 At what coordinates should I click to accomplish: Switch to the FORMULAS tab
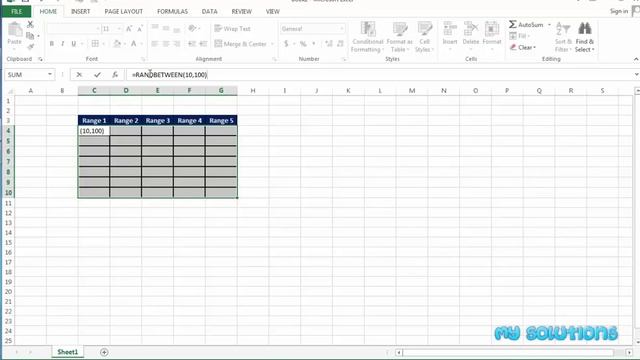[172, 11]
